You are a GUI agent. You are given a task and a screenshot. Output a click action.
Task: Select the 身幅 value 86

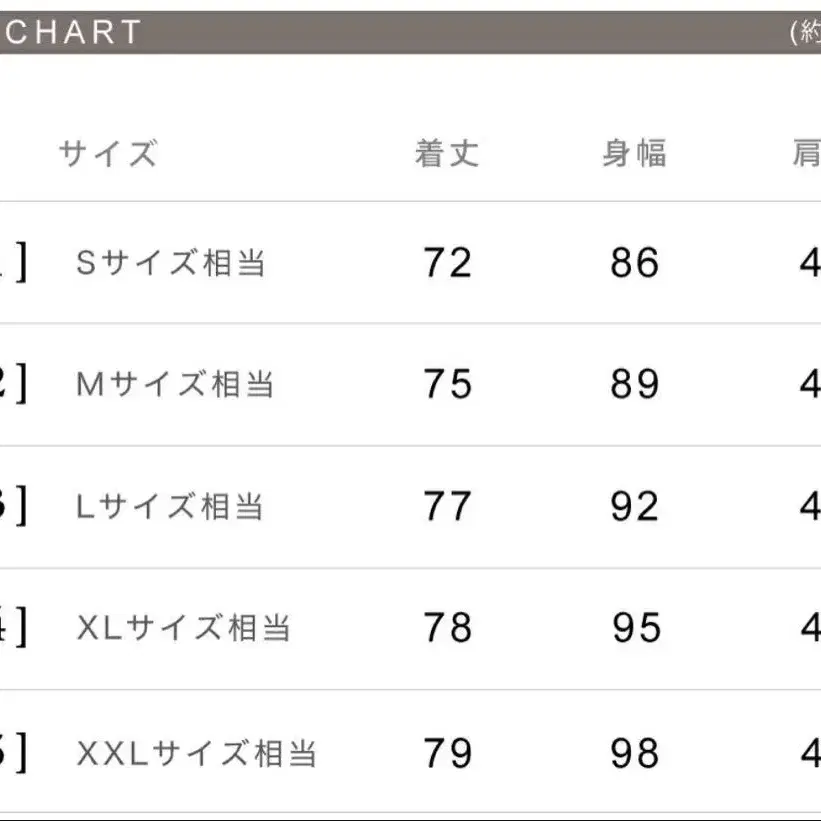click(635, 263)
